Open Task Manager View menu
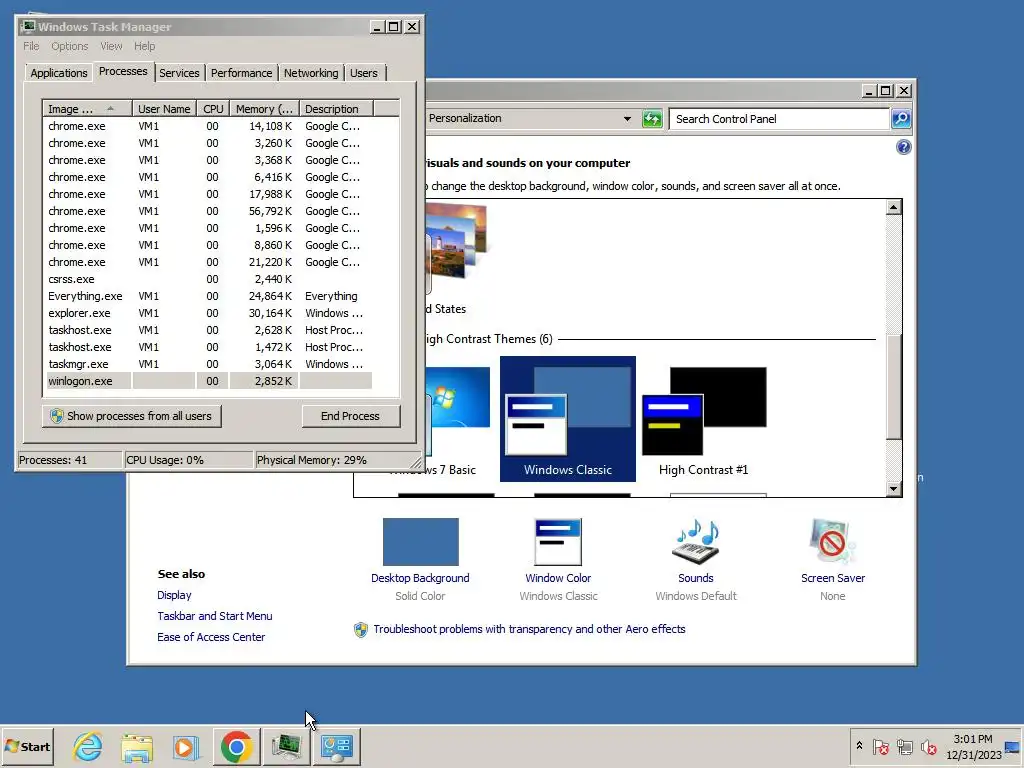1024x768 pixels. click(111, 46)
